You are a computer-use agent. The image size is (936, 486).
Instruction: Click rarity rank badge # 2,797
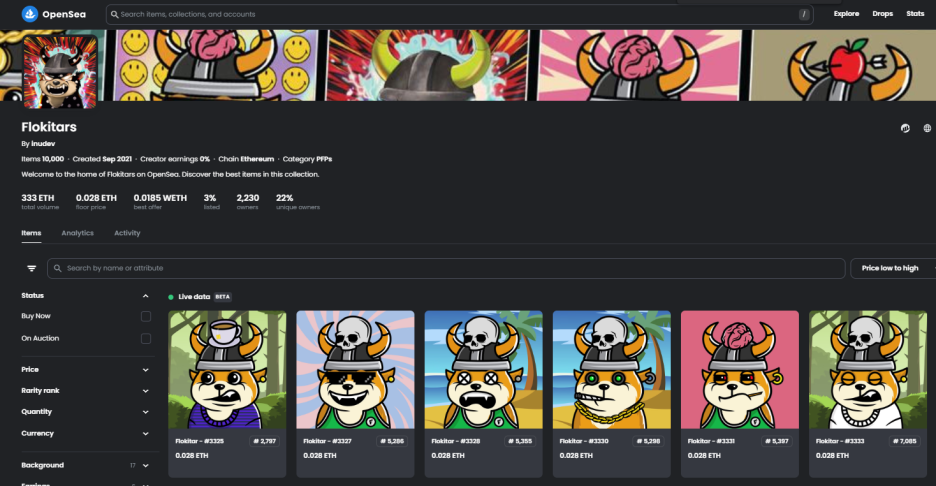tap(264, 441)
